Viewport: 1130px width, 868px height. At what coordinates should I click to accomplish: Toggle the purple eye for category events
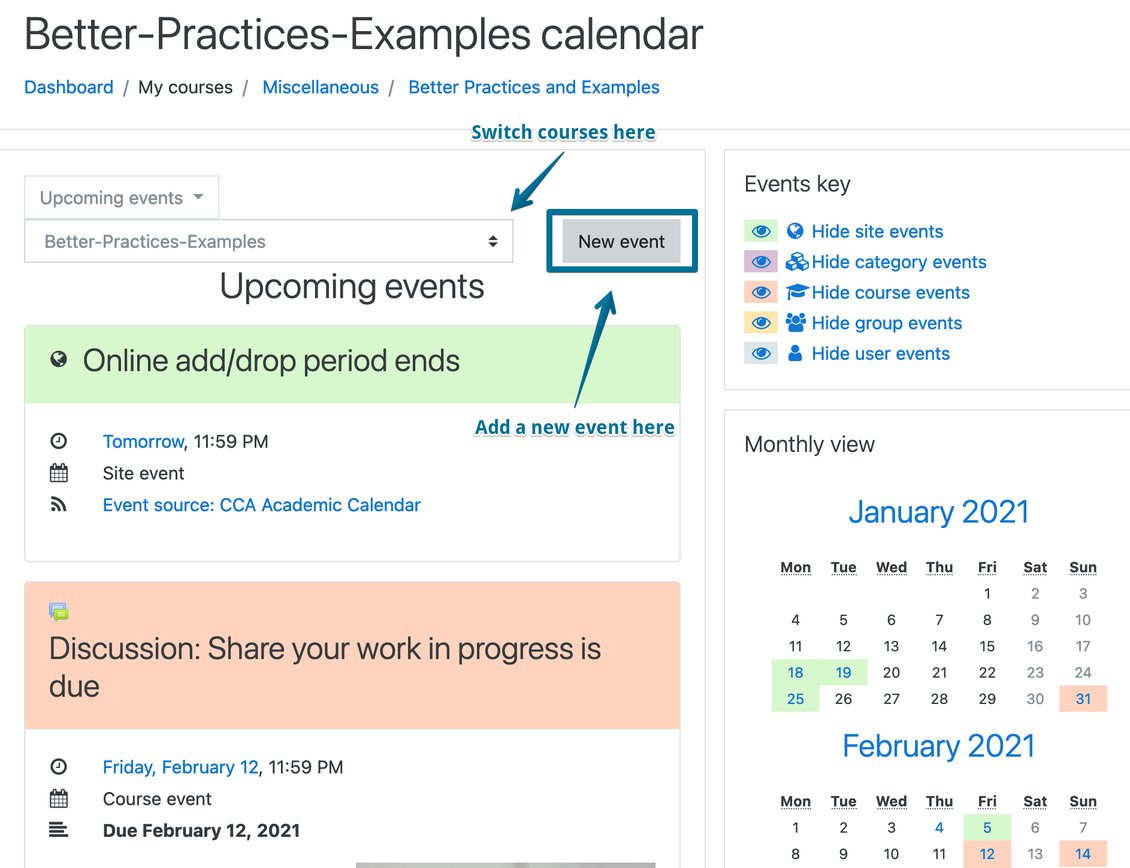761,261
